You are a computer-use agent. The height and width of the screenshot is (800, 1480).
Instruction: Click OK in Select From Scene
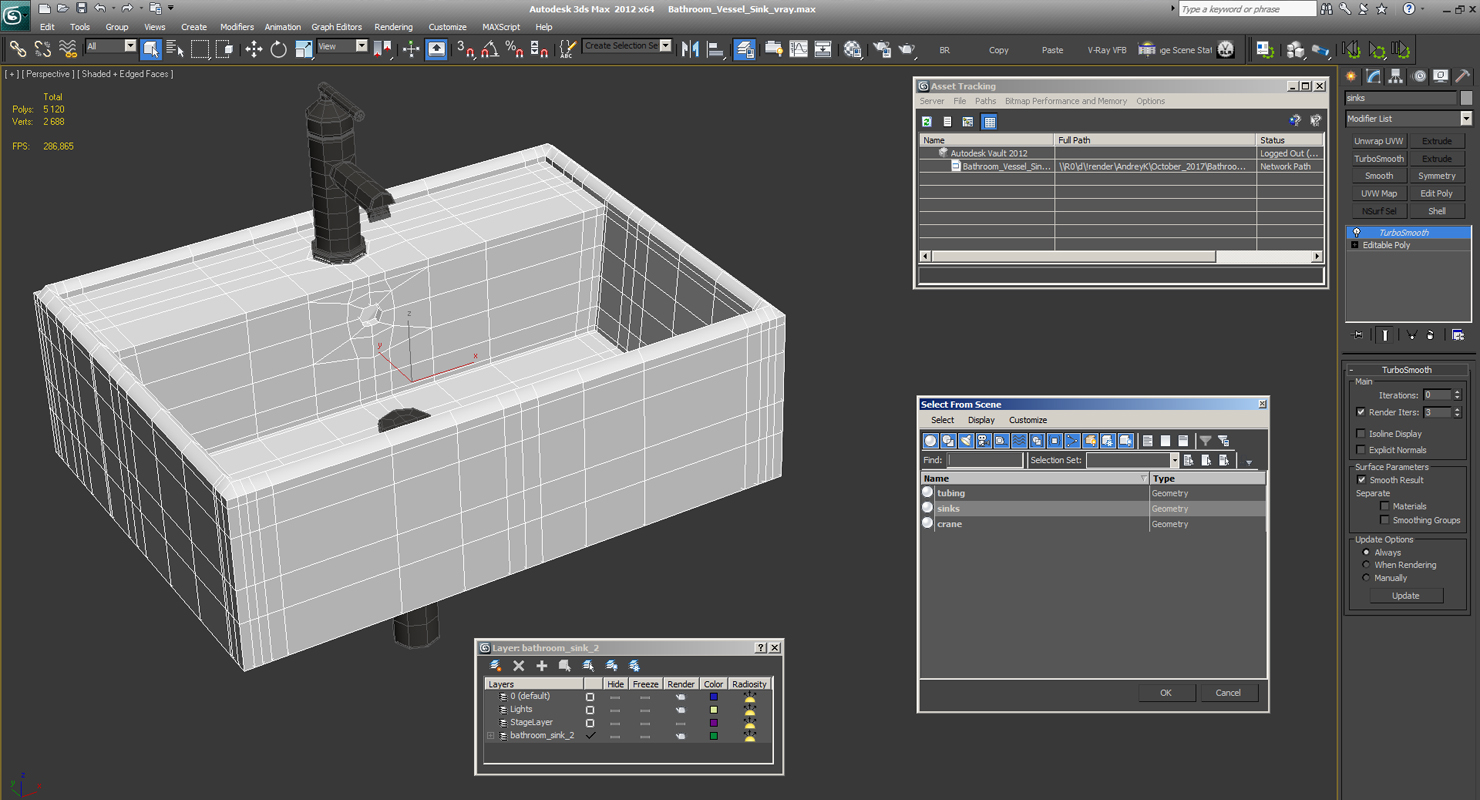click(x=1166, y=693)
